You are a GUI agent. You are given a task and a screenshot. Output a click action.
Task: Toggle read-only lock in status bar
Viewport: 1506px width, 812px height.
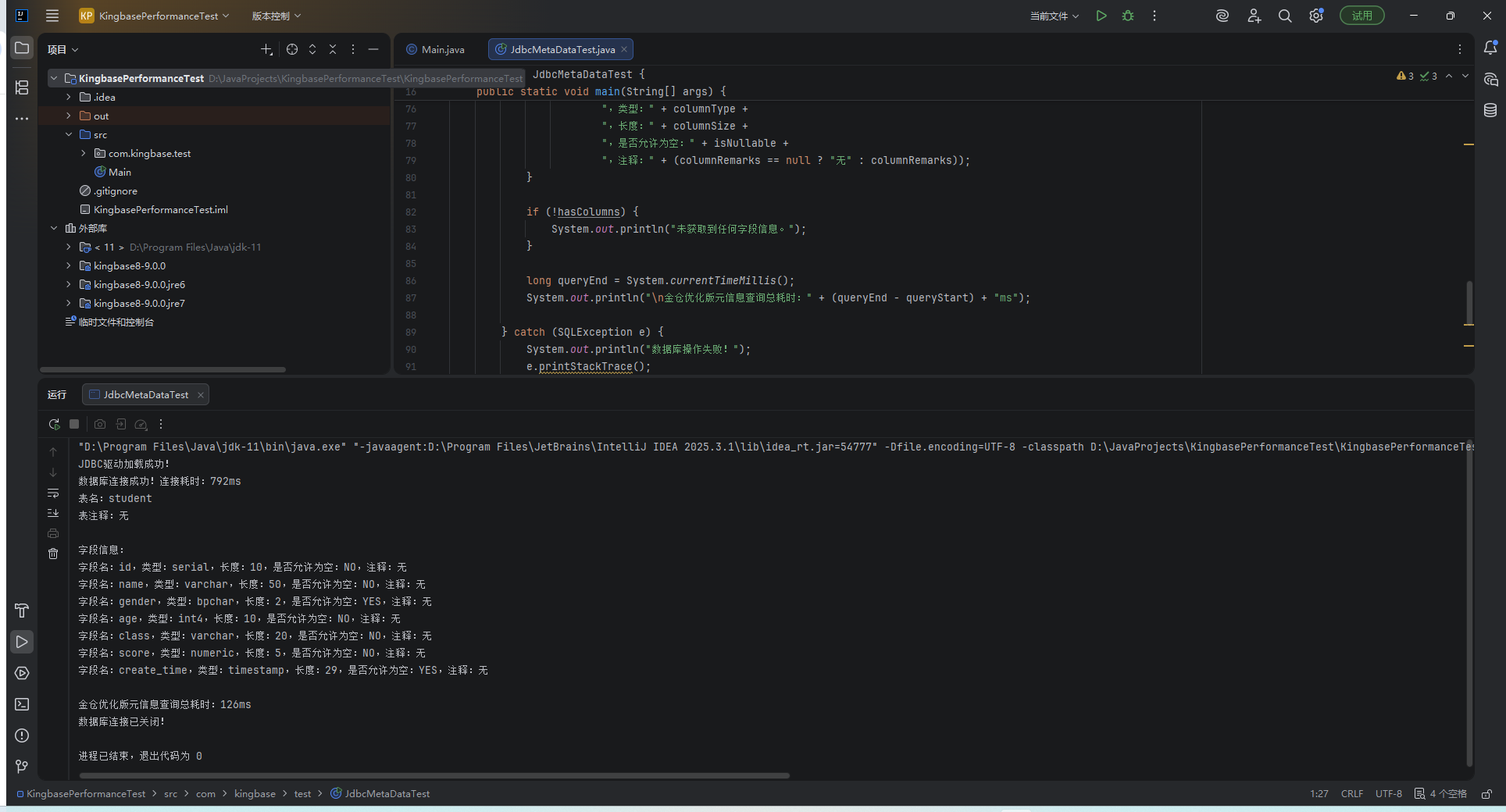click(x=1486, y=794)
